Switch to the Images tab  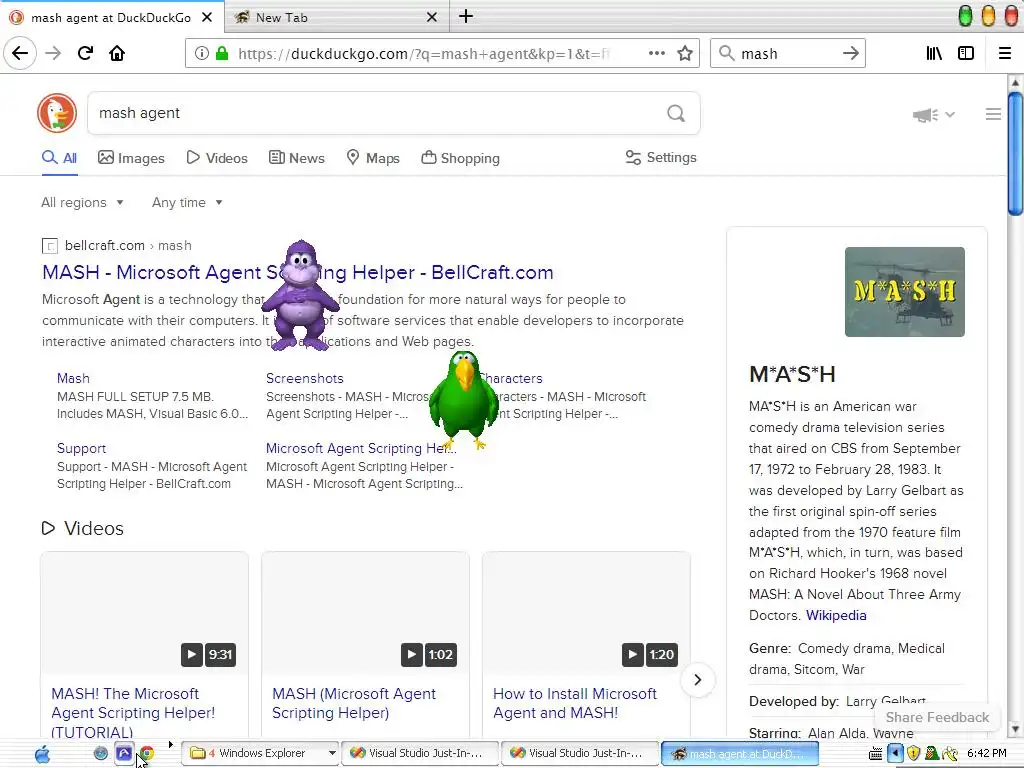[131, 158]
